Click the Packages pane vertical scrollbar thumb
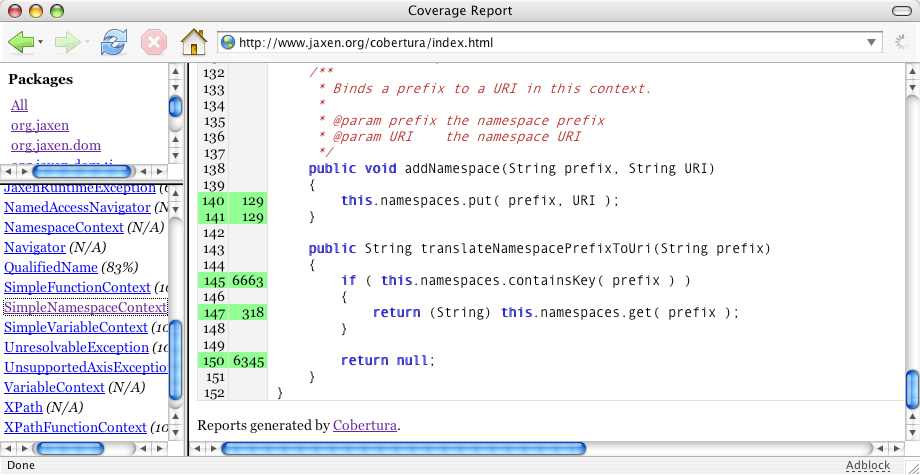Screen dimensions: 920x475 175,107
